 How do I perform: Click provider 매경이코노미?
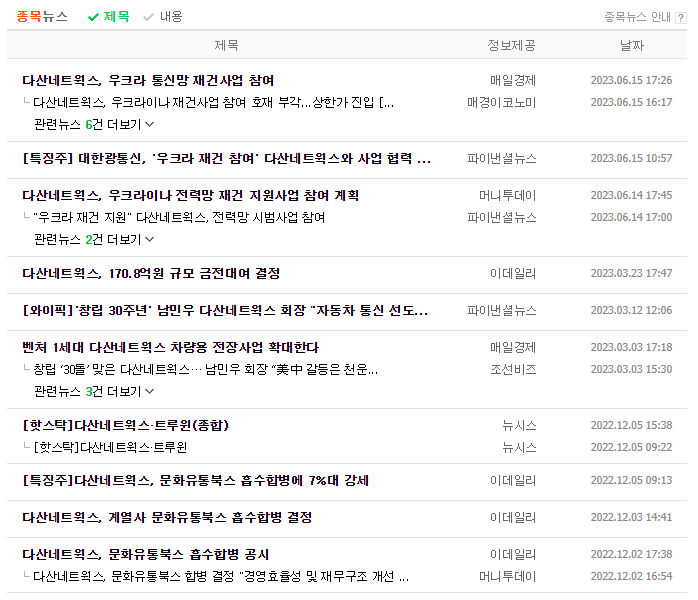click(502, 103)
